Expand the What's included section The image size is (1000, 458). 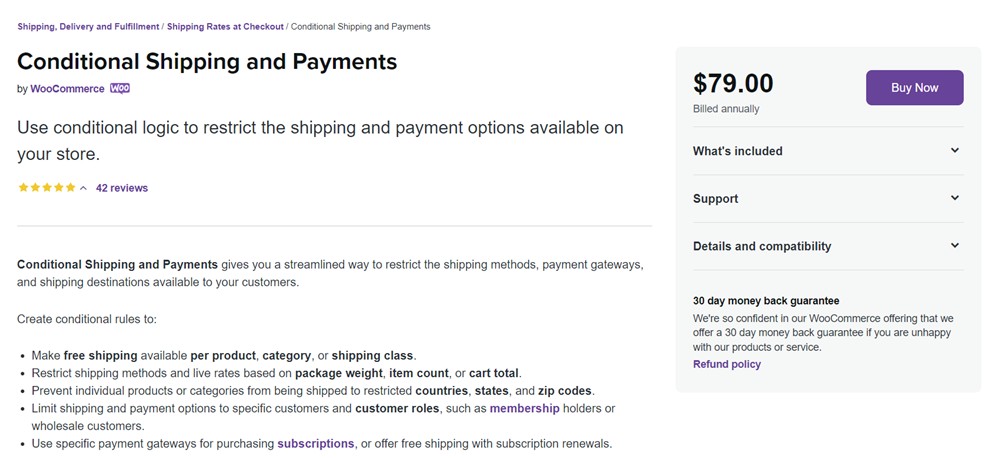pos(738,151)
